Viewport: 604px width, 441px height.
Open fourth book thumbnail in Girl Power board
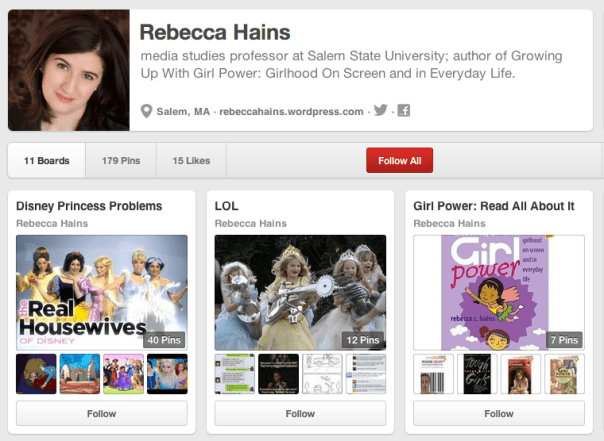(x=565, y=374)
